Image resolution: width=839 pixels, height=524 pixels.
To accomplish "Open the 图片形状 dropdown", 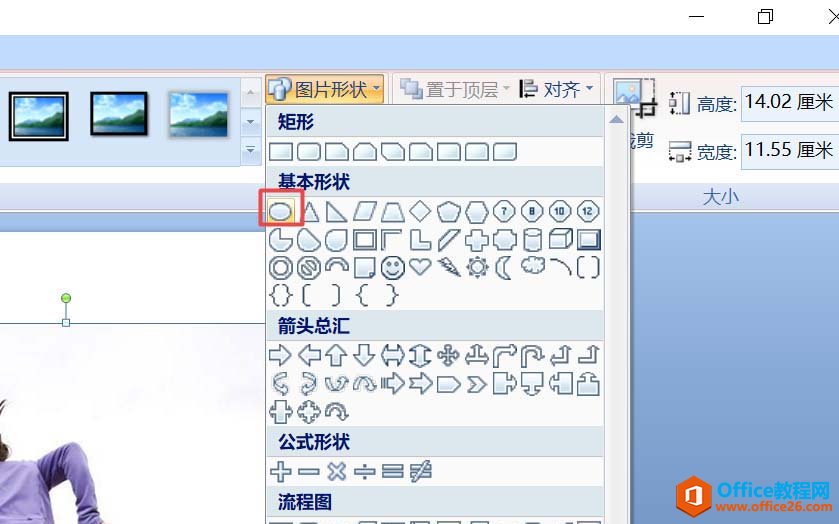I will click(x=325, y=89).
